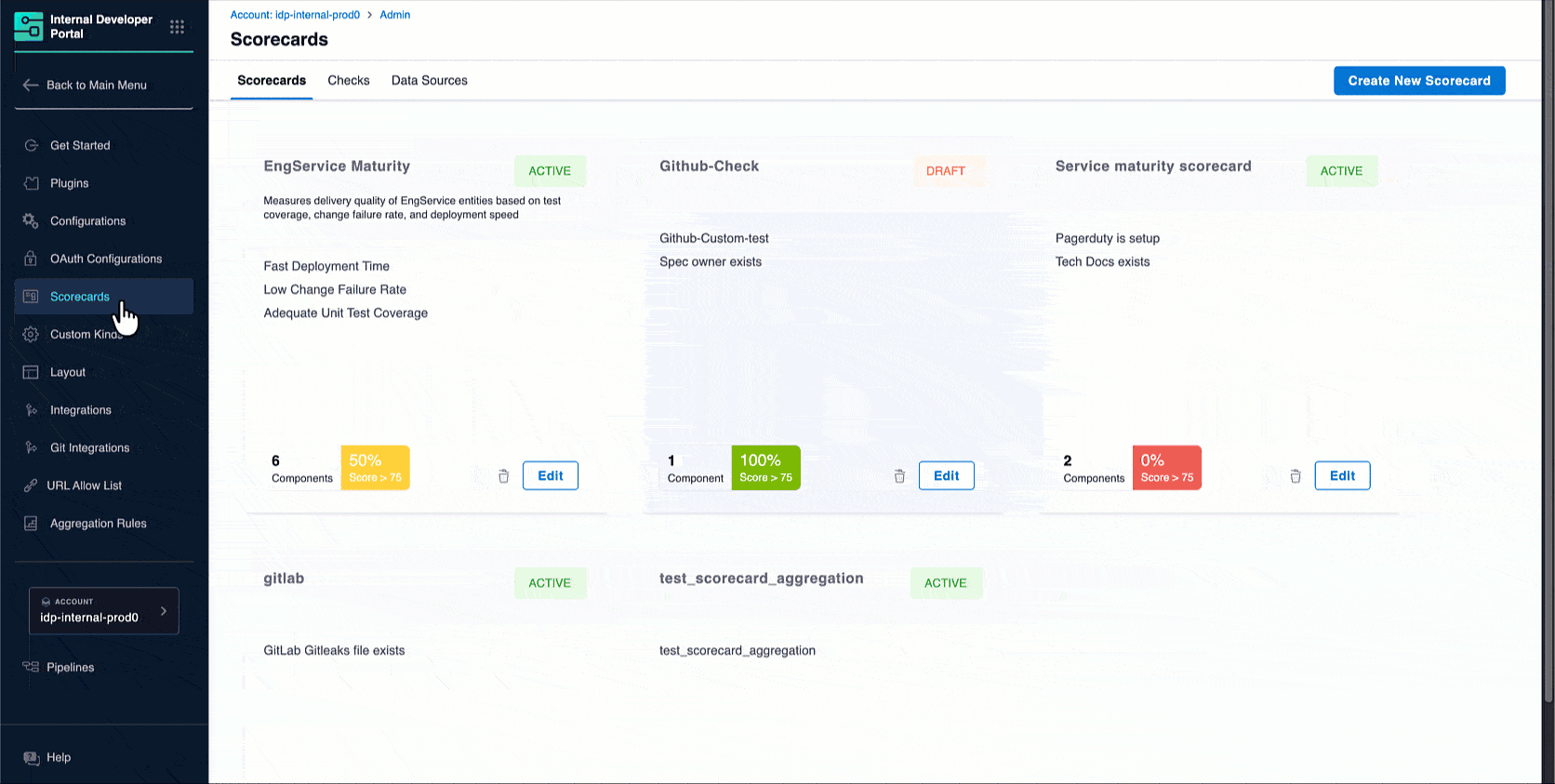
Task: Click the green 100% score badge
Action: 766,468
